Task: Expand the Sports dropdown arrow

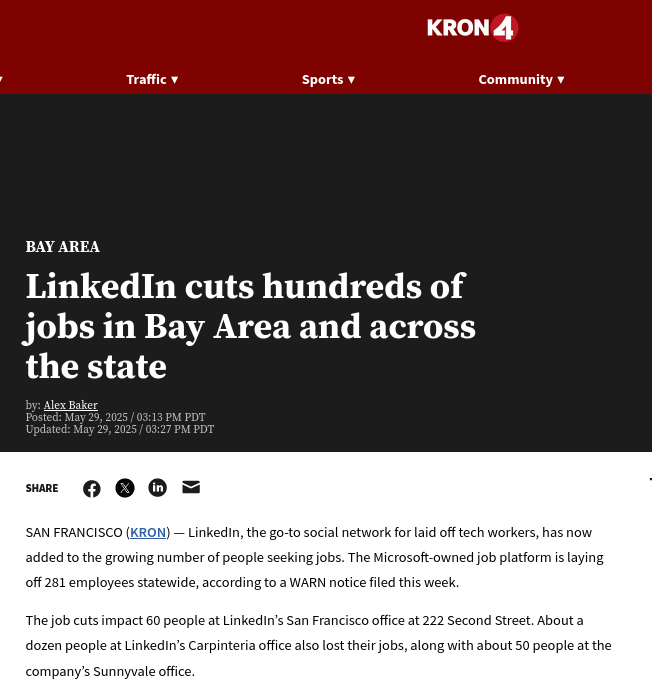Action: (351, 80)
